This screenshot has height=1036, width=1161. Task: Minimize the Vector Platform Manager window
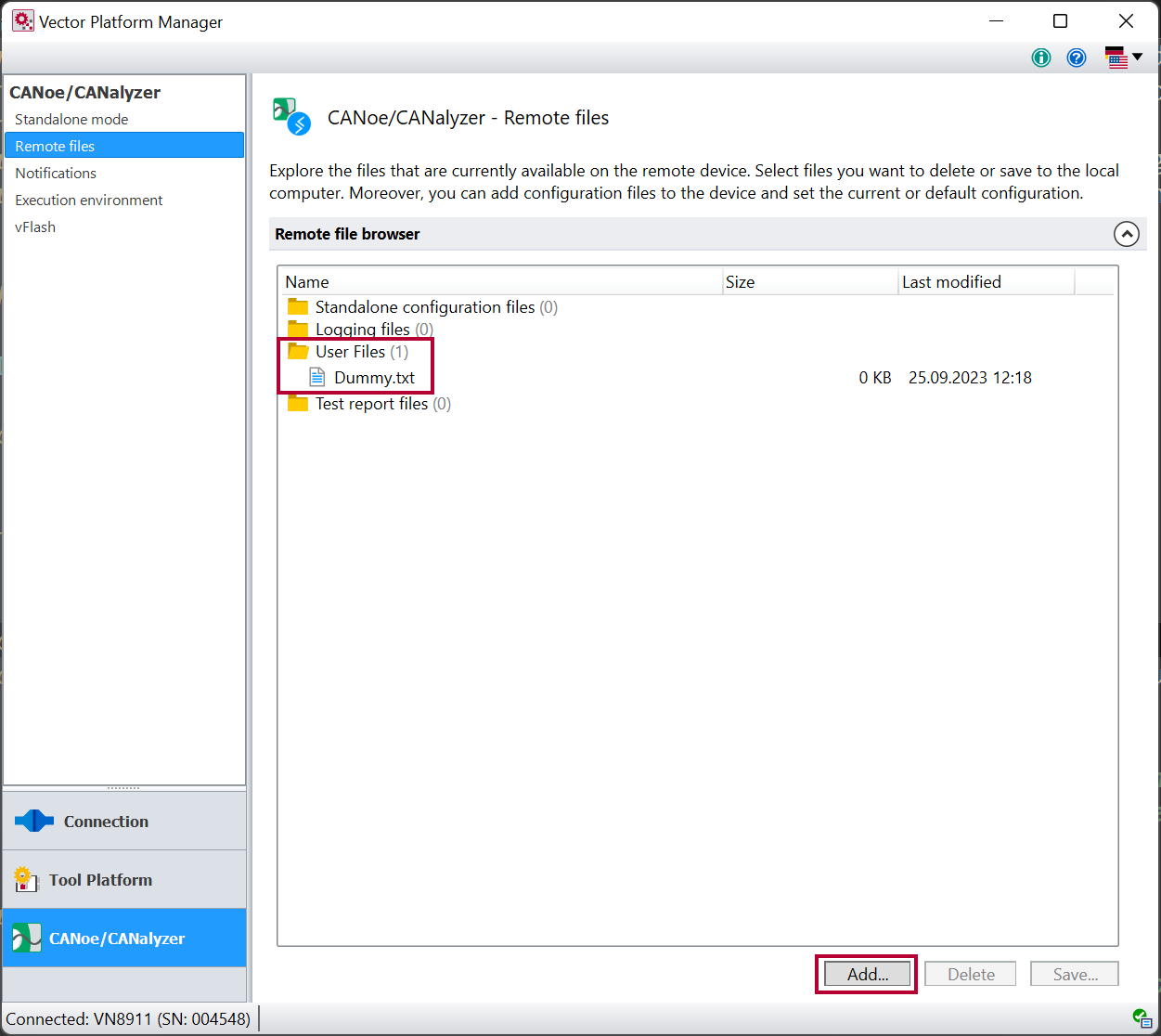point(996,21)
